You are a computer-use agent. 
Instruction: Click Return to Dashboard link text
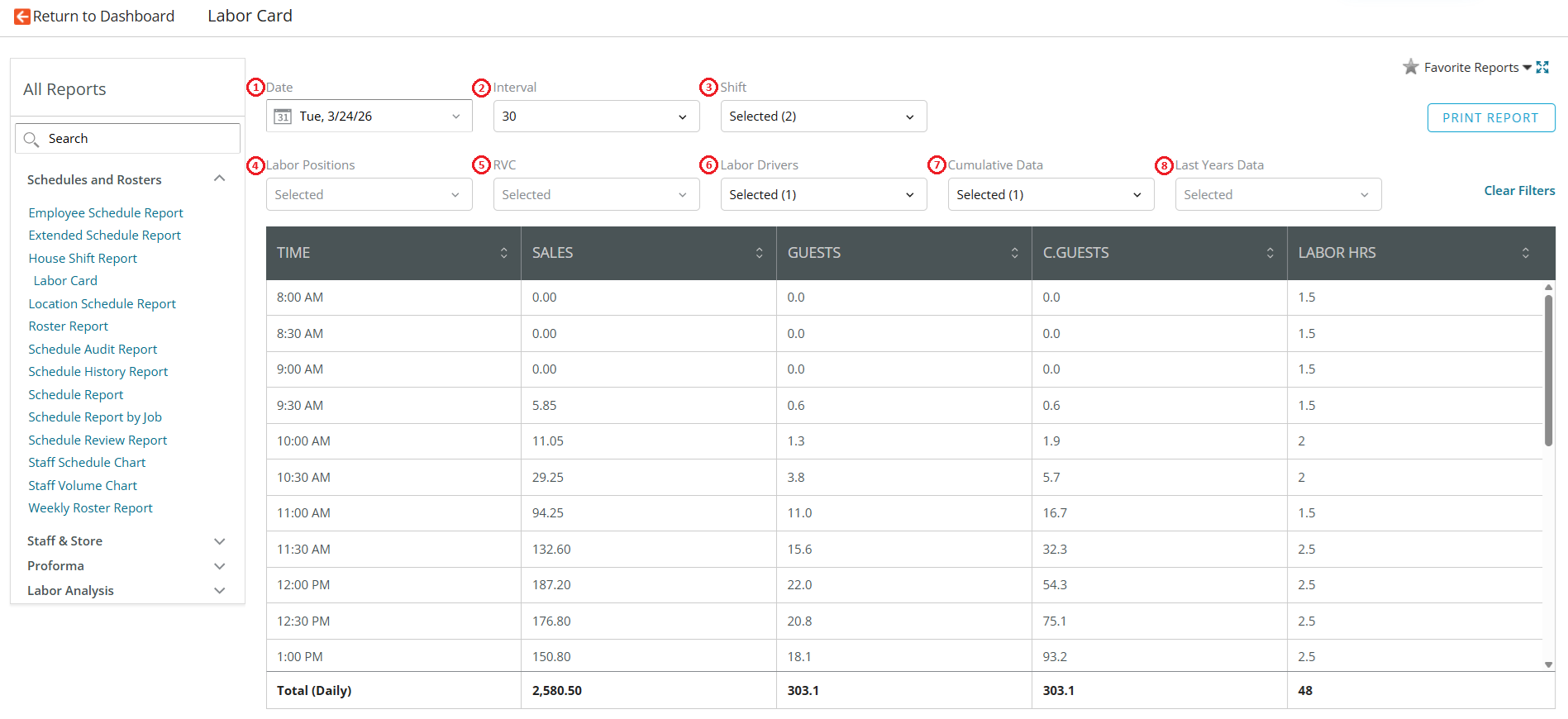[x=103, y=17]
